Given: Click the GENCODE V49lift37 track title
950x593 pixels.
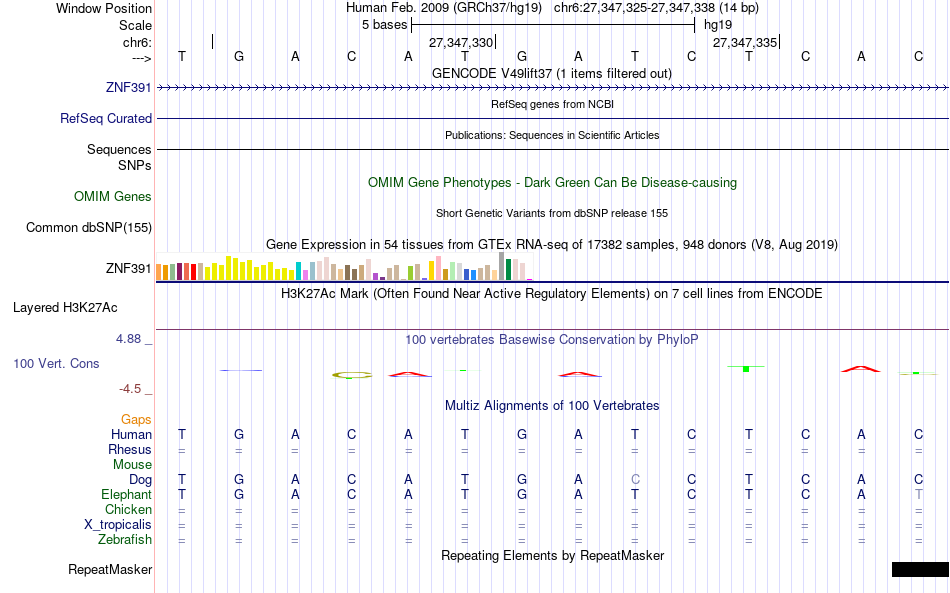Looking at the screenshot, I should [x=551, y=73].
